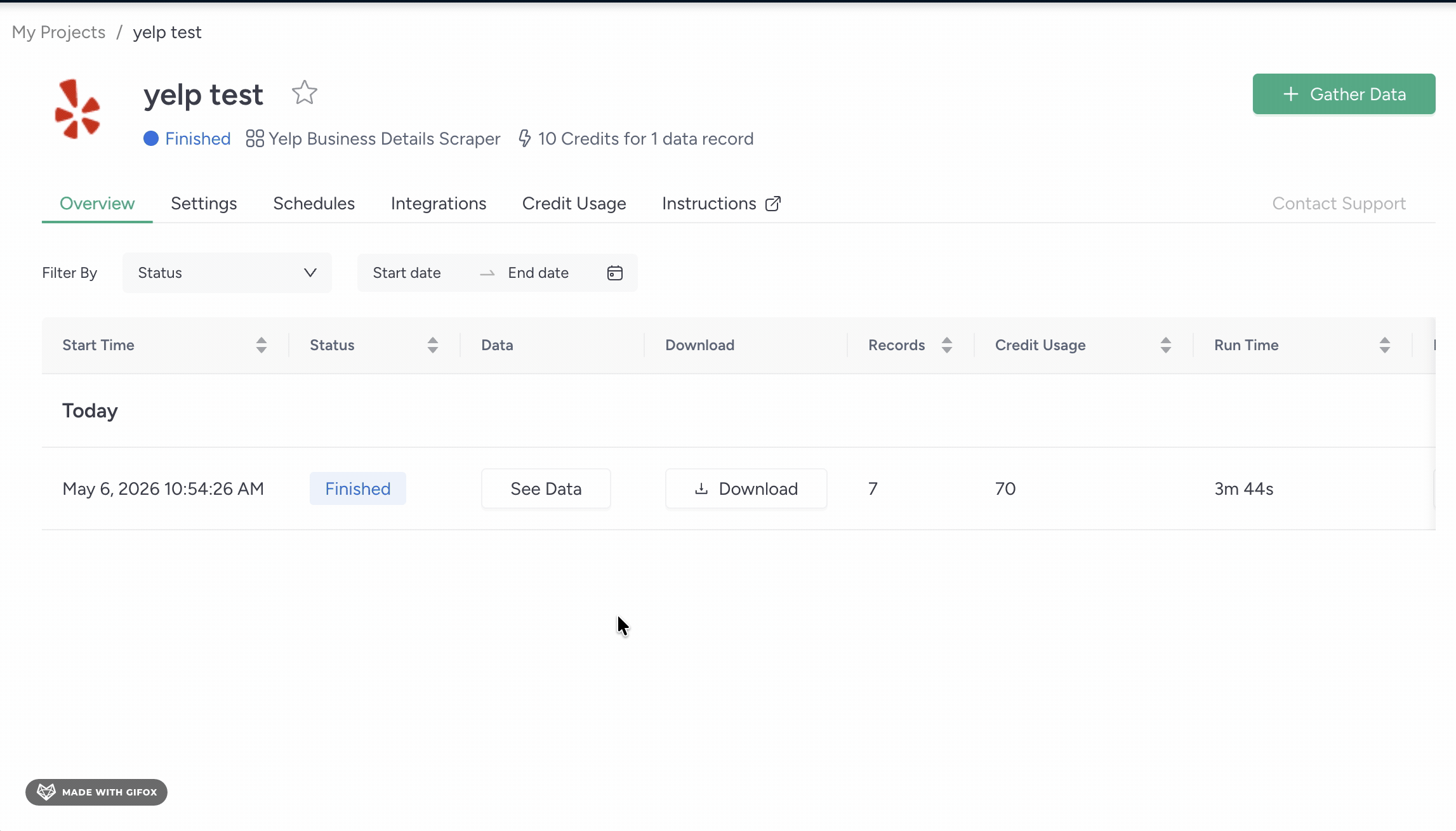Viewport: 1456px width, 831px height.
Task: Click the download tray icon inside the Download button
Action: [701, 488]
